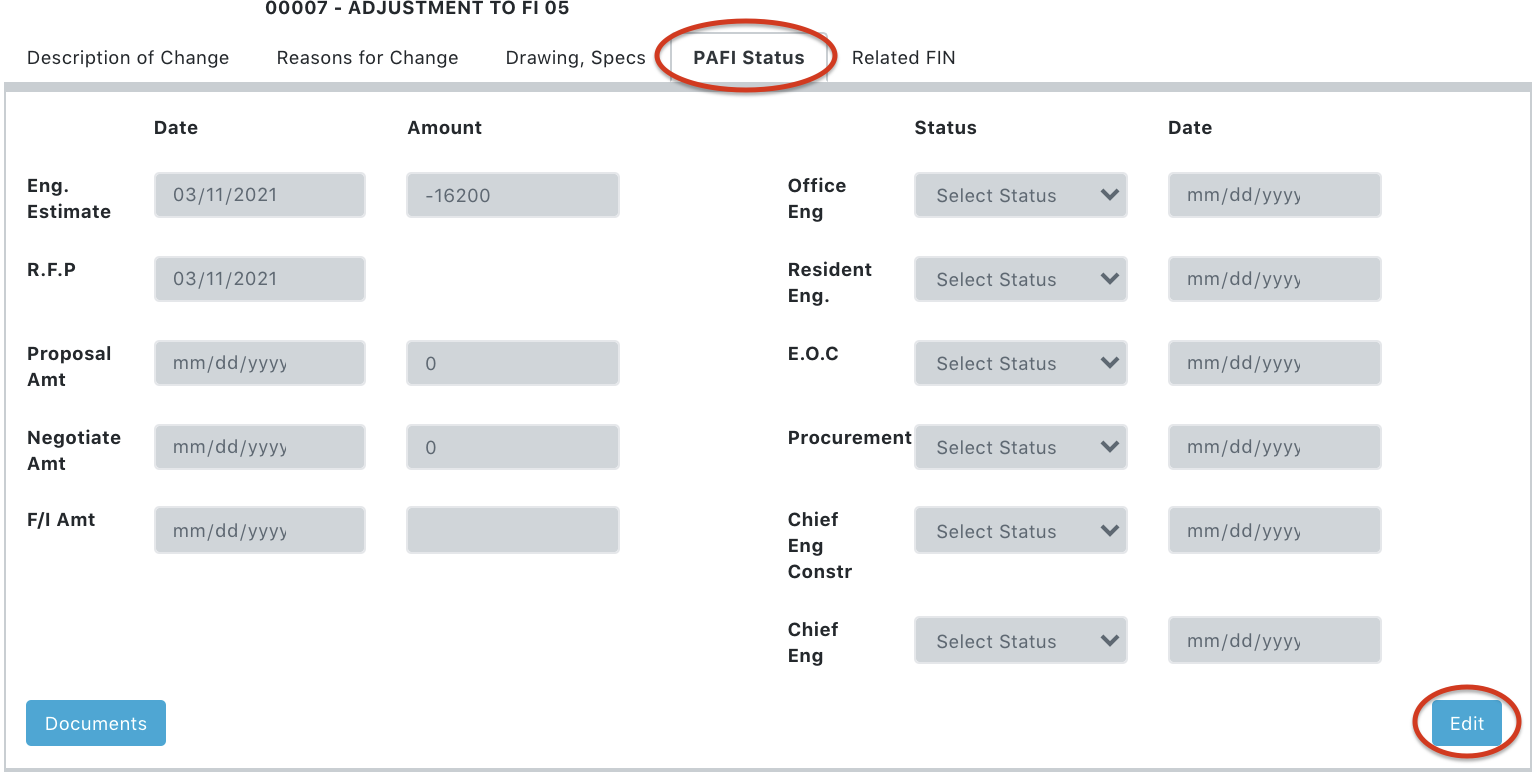Switch to Reasons for Change tab

coord(367,58)
